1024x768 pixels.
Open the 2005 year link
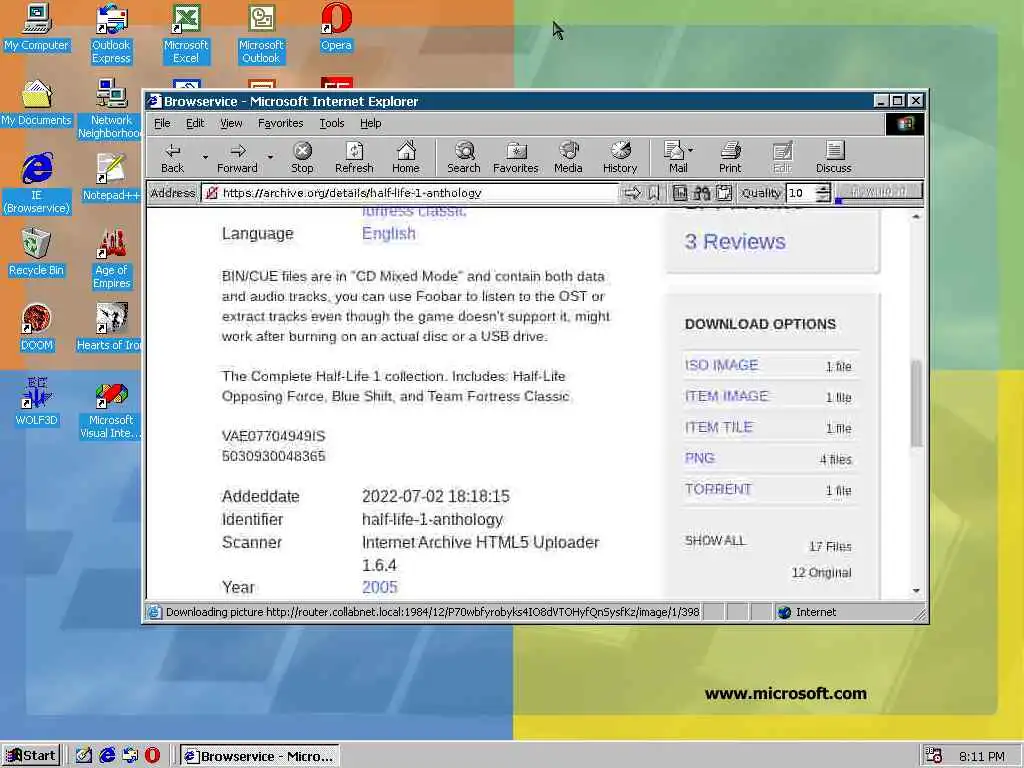coord(379,587)
